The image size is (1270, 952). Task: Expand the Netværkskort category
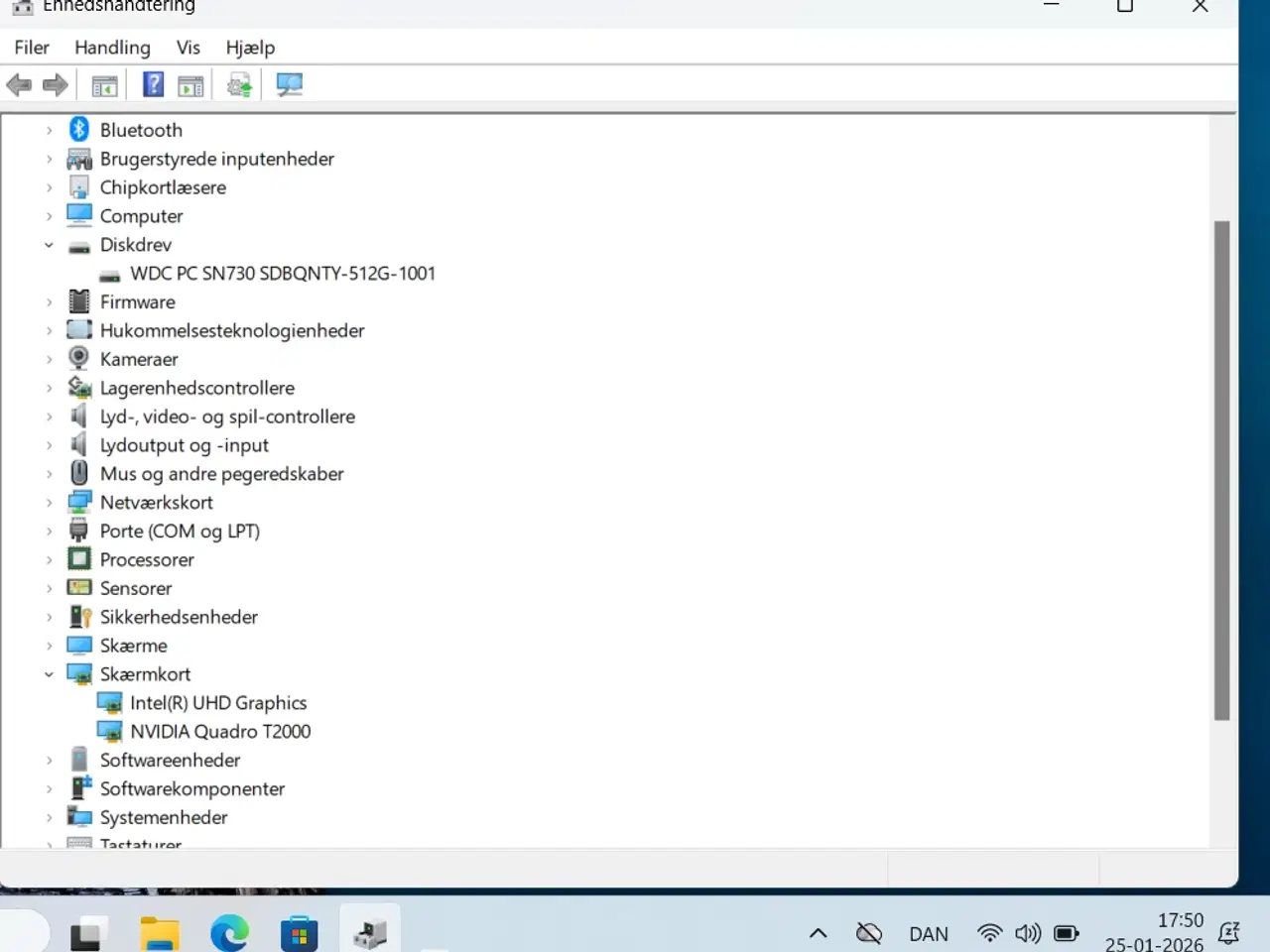click(49, 503)
